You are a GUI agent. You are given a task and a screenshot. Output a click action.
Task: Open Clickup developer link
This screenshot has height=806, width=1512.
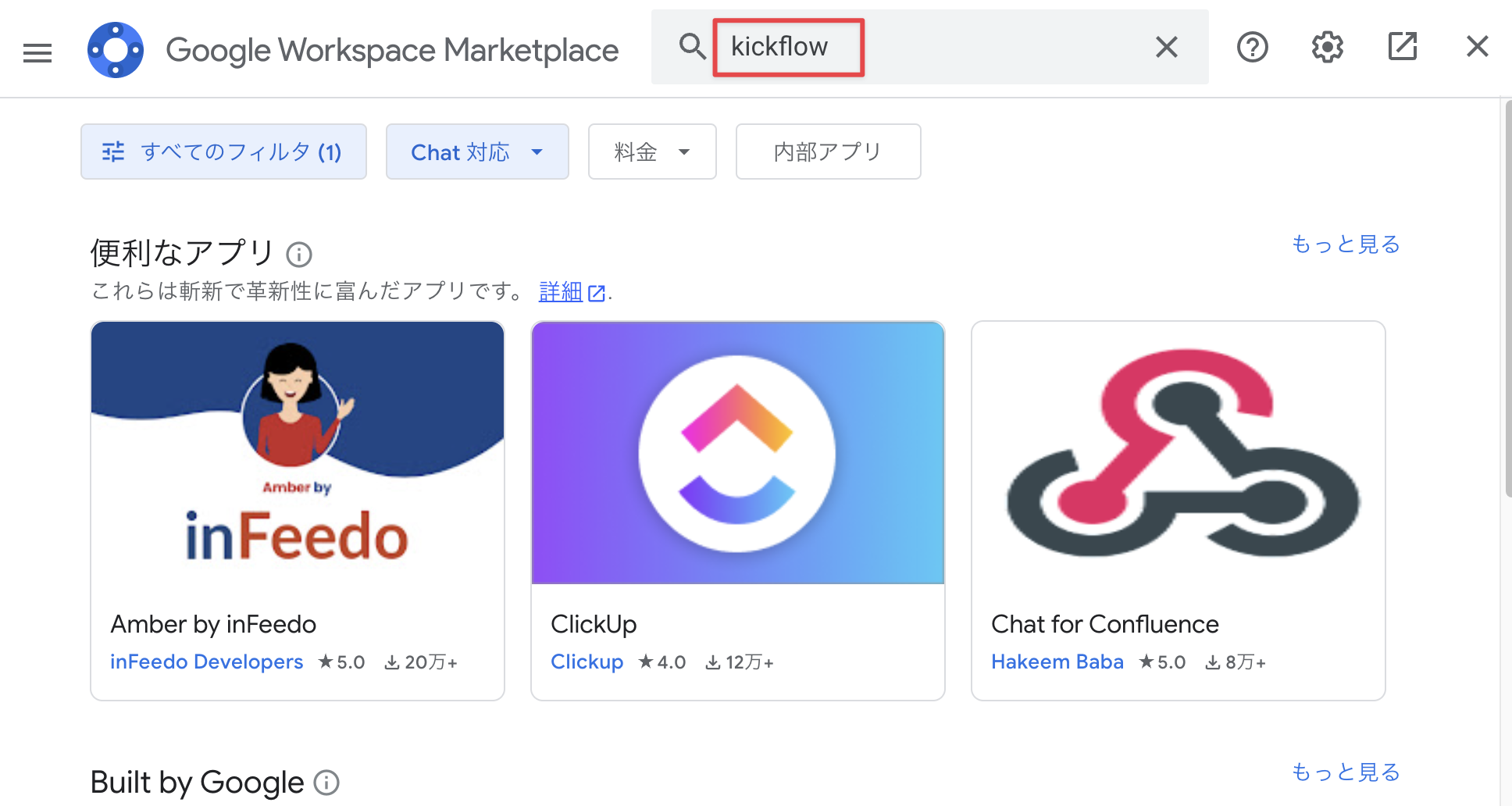click(587, 662)
